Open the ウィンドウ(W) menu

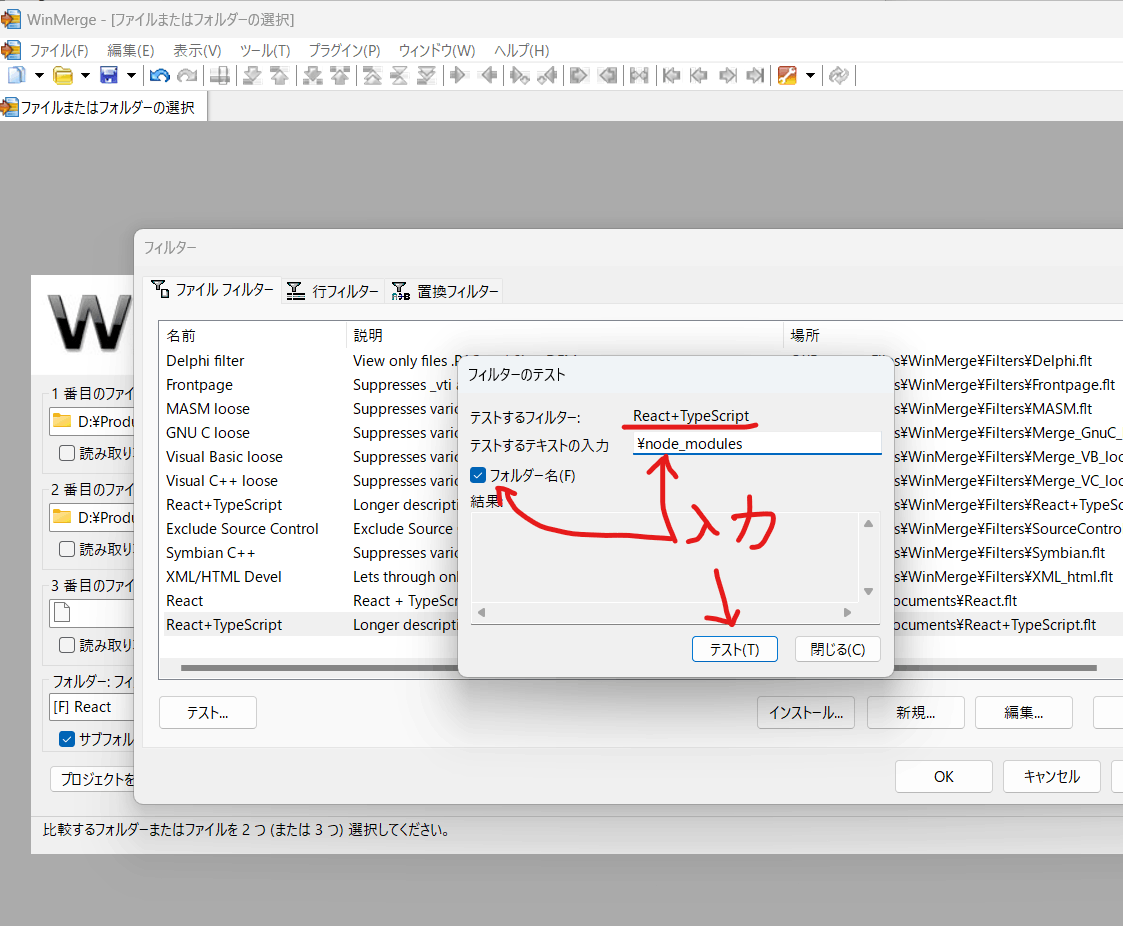[437, 51]
